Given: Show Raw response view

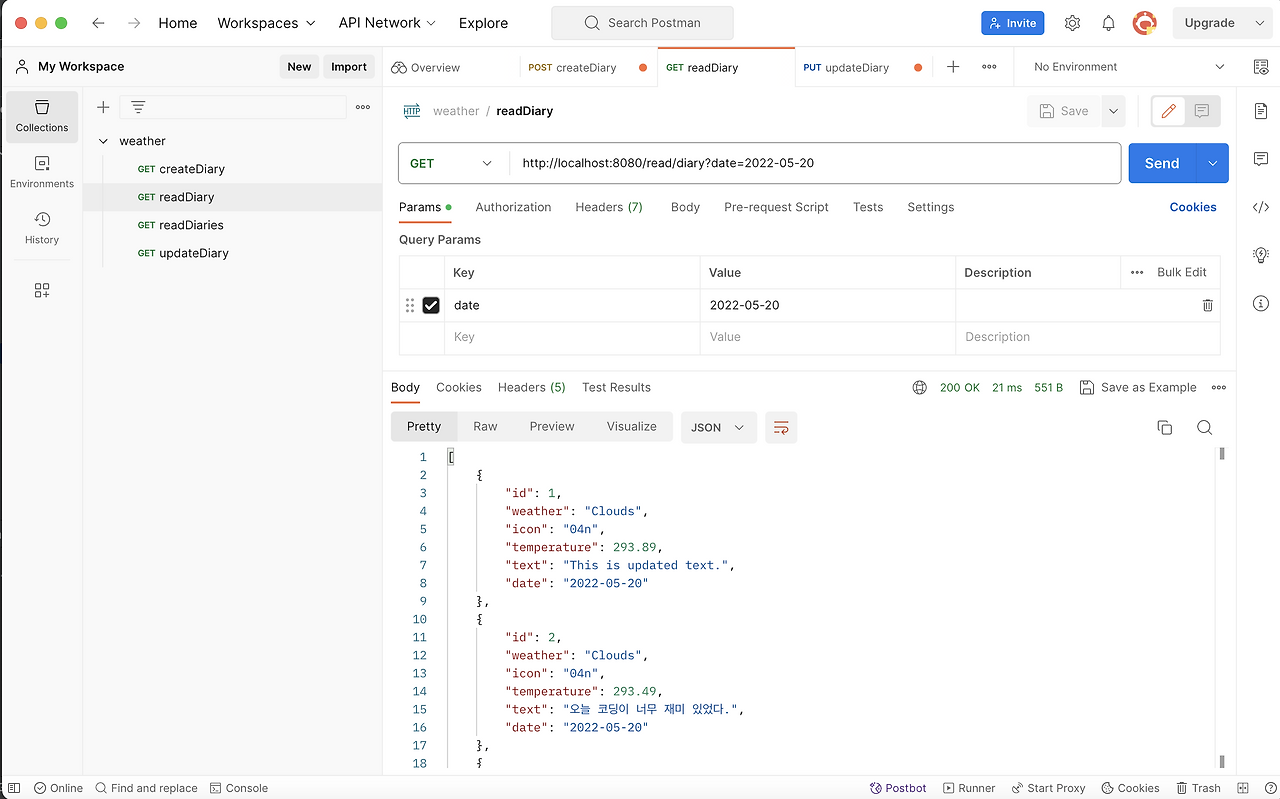Looking at the screenshot, I should coord(485,426).
